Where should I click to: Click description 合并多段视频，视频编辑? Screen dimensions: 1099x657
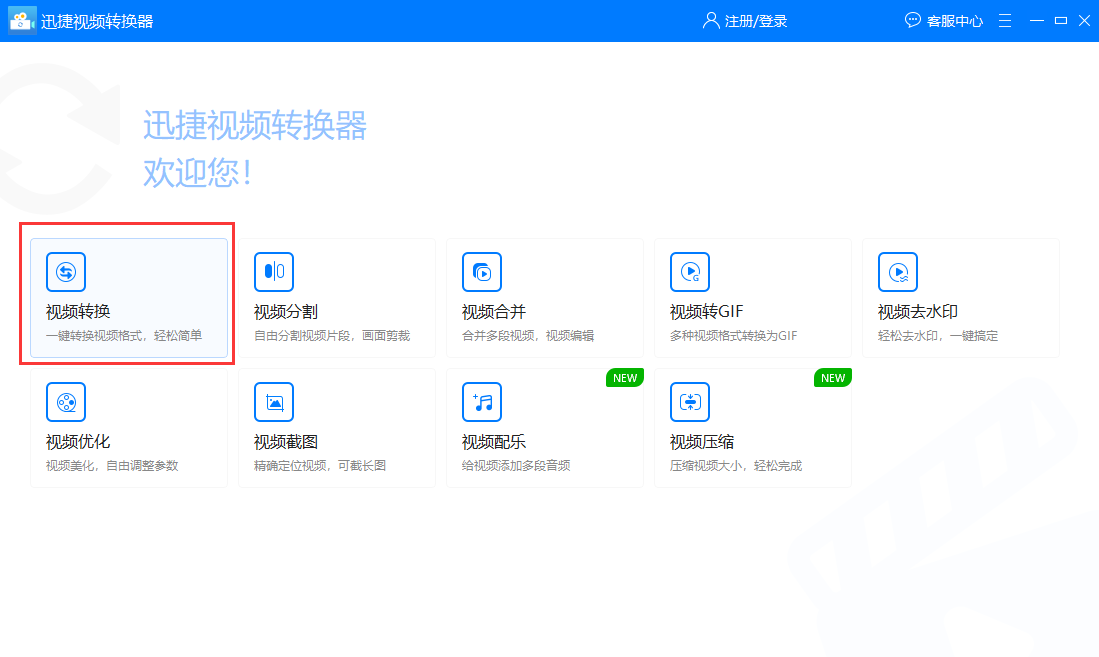[x=528, y=336]
